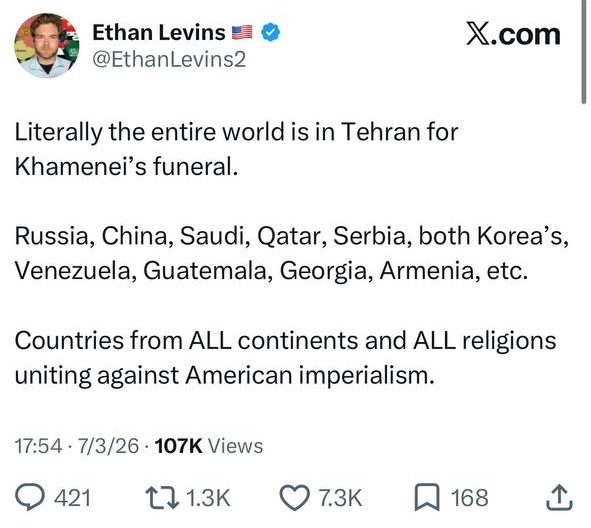Repost using the retweet arrows icon

click(162, 497)
